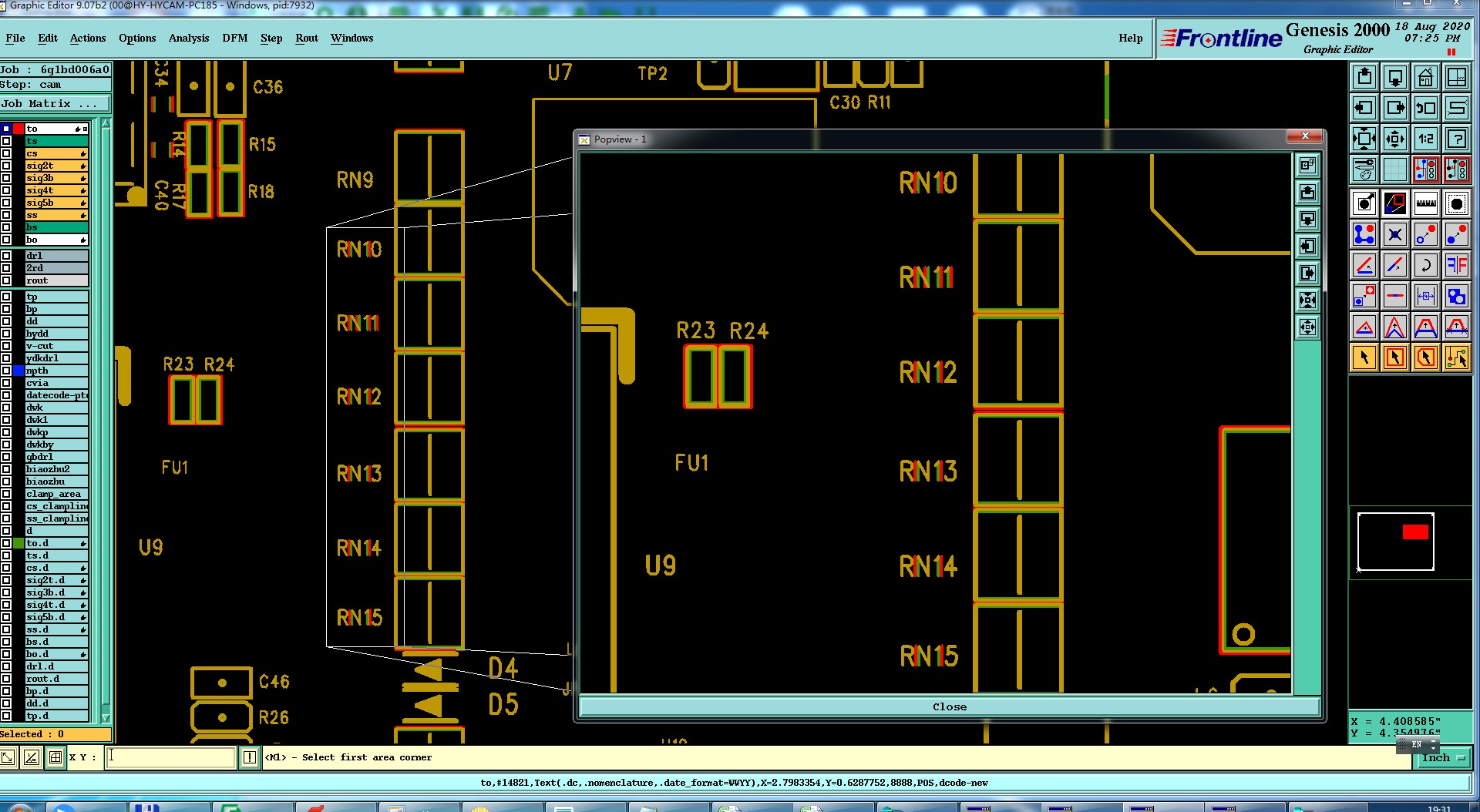Select the blue connected nodes tool icon

tap(1364, 234)
